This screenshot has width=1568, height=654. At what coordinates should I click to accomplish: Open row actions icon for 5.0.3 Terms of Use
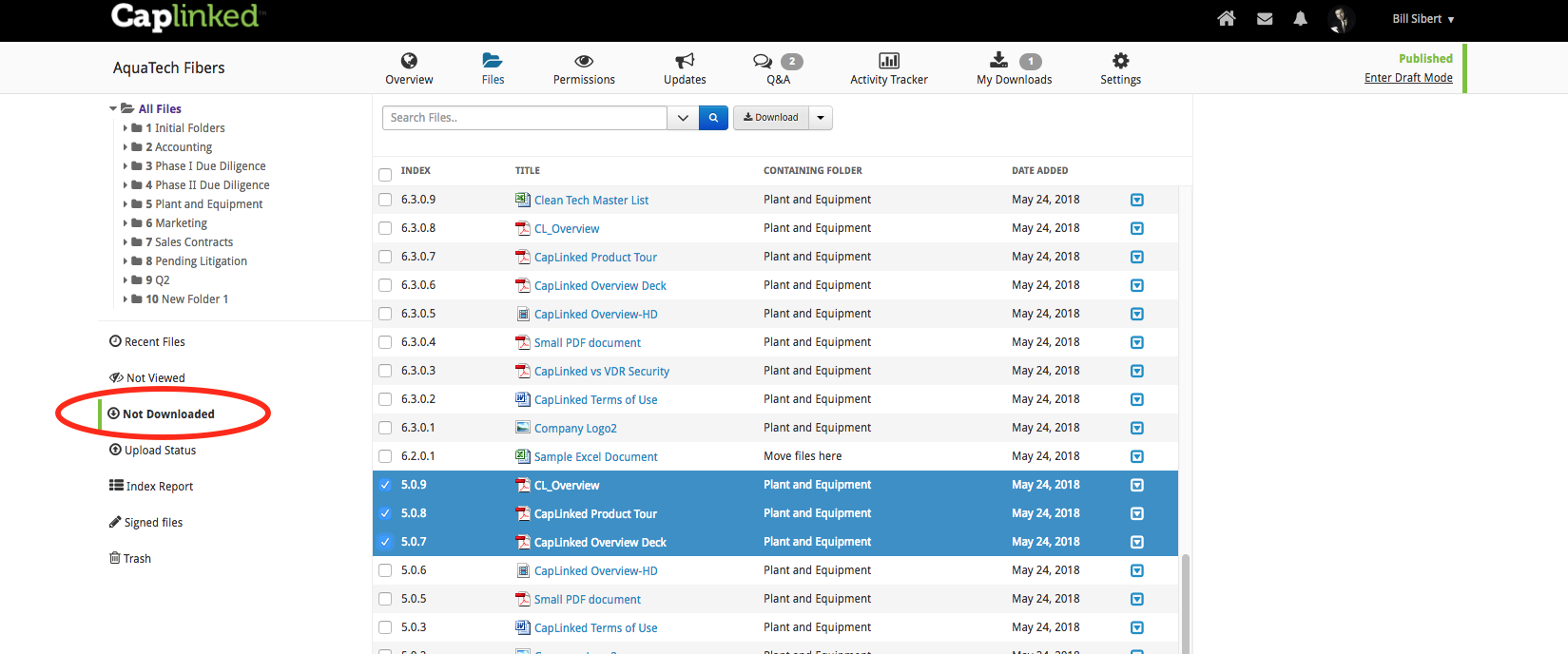[1137, 627]
